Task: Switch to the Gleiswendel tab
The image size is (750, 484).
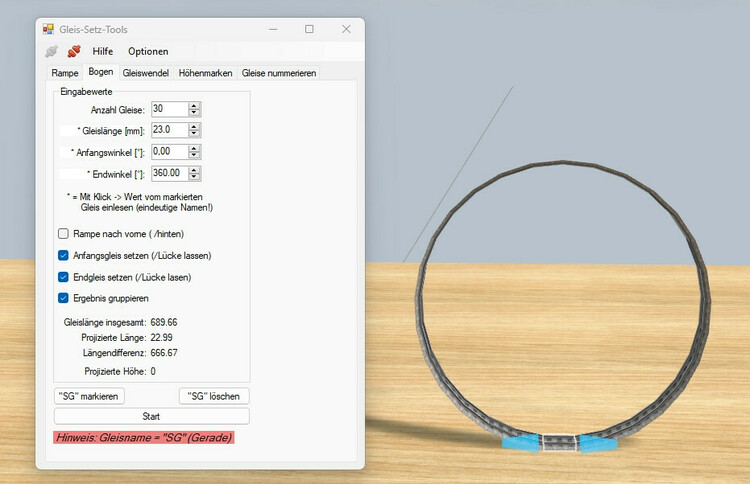Action: point(146,73)
